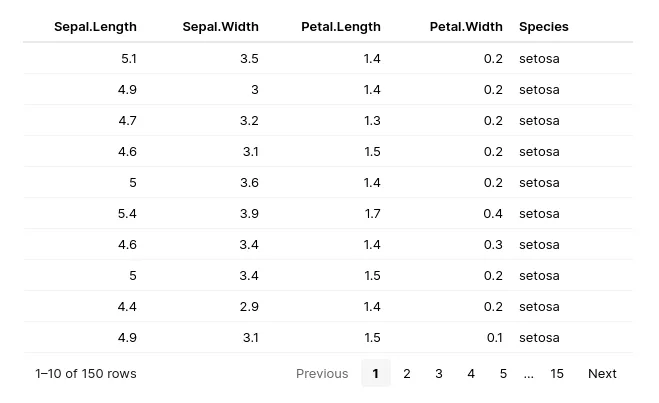Image resolution: width=659 pixels, height=403 pixels.
Task: Navigate to page 4
Action: click(x=471, y=373)
